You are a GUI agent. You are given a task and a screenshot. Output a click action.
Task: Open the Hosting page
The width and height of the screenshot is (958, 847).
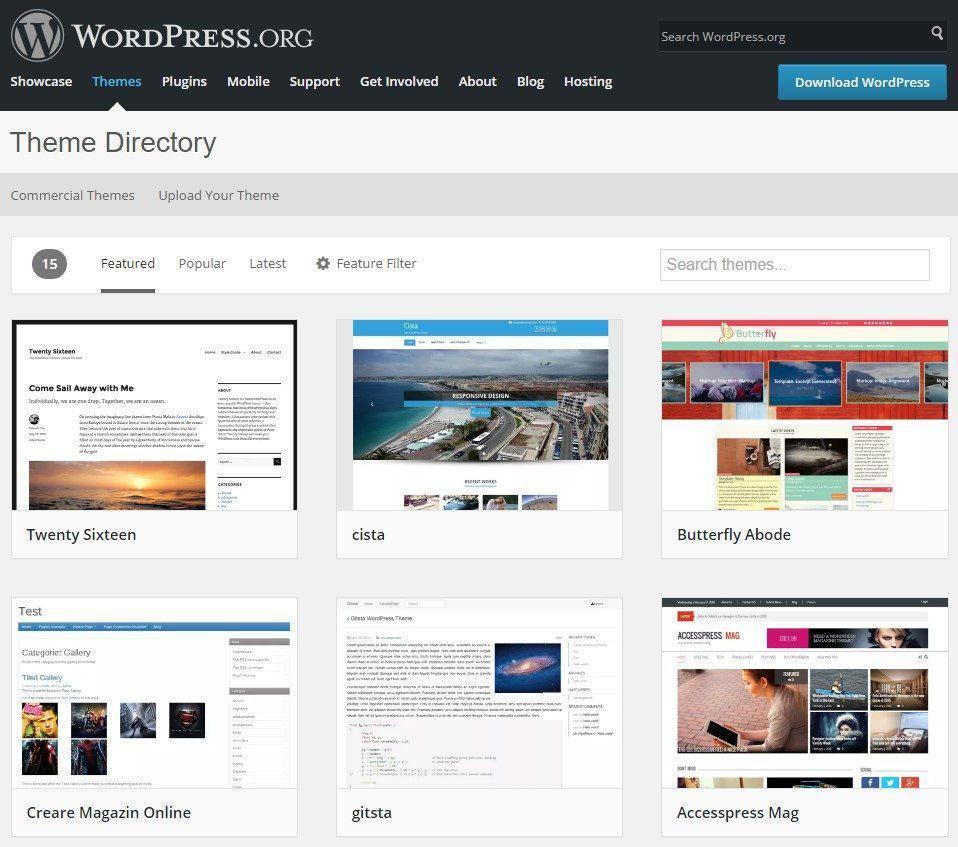[588, 82]
